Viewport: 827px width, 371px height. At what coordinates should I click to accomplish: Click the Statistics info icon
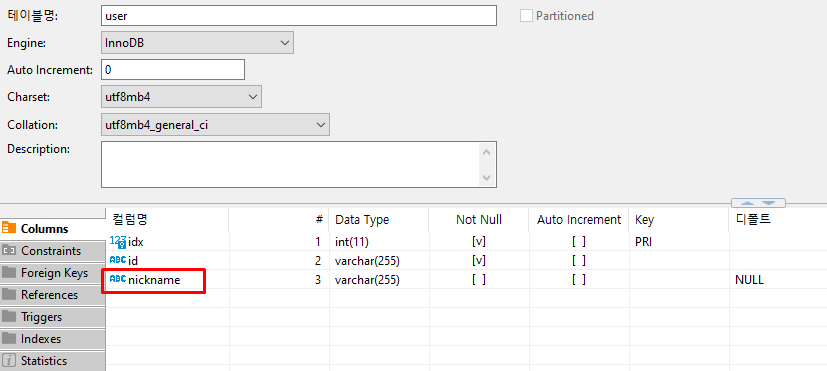point(9,361)
